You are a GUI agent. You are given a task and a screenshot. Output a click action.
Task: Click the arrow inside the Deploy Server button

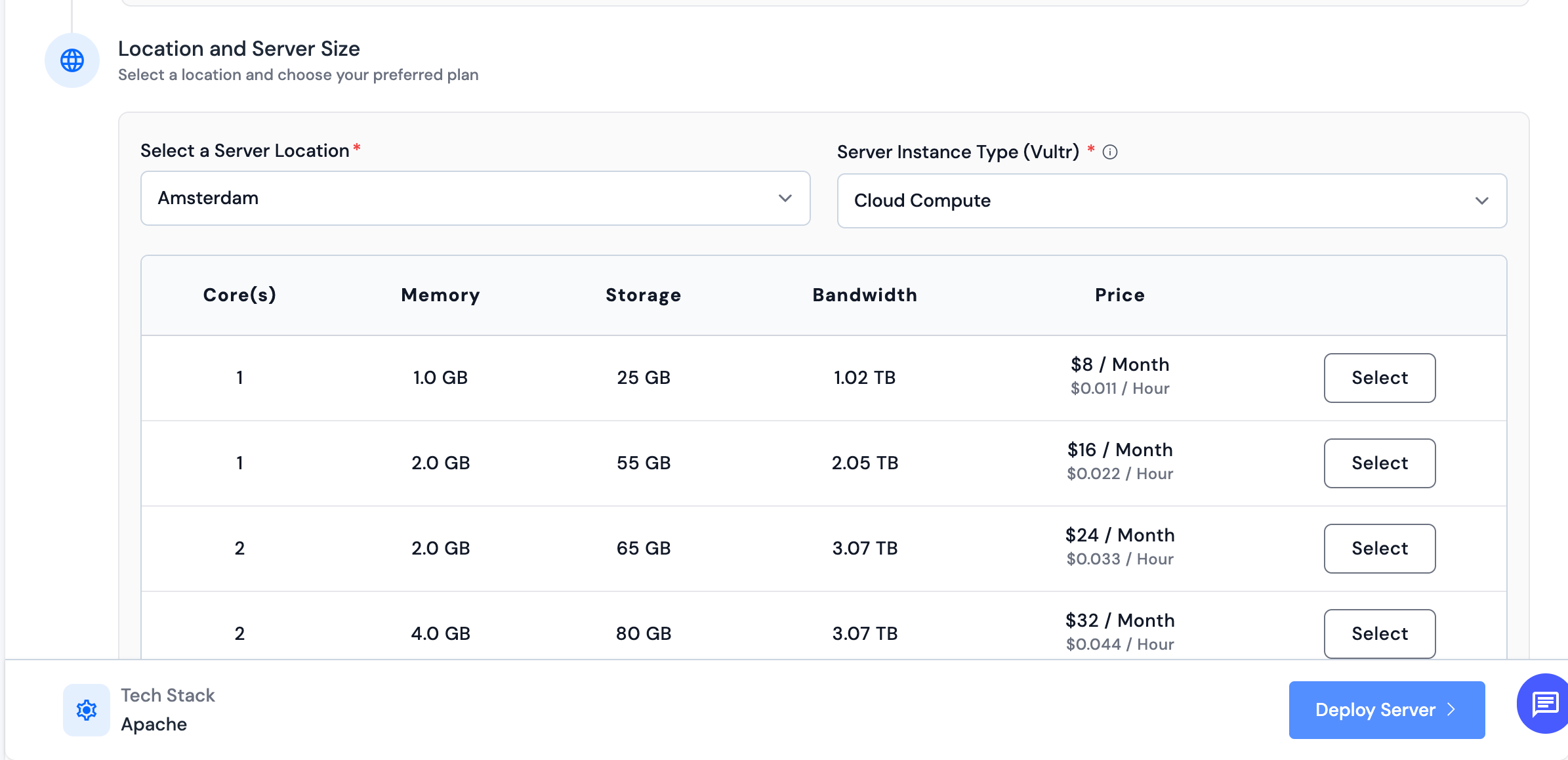1451,710
